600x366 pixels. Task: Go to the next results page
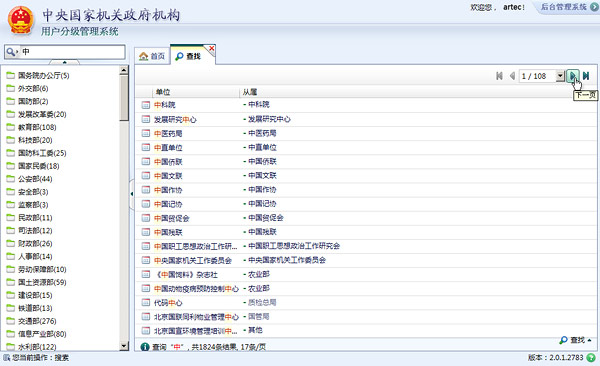[x=573, y=76]
